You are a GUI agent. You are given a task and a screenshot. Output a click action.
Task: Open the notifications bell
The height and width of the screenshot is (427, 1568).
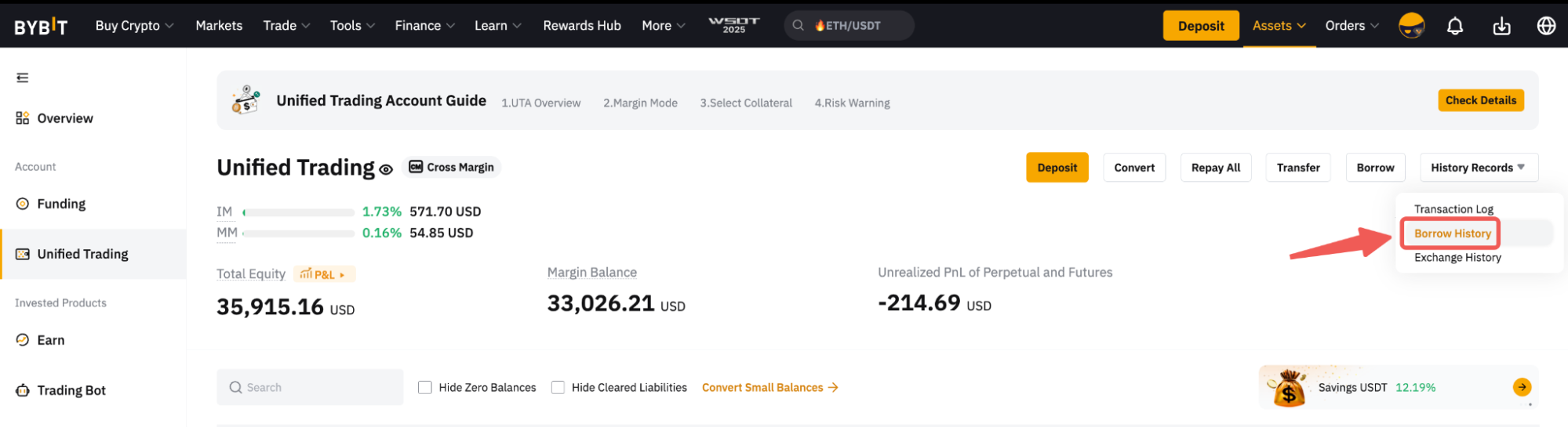(x=1454, y=27)
